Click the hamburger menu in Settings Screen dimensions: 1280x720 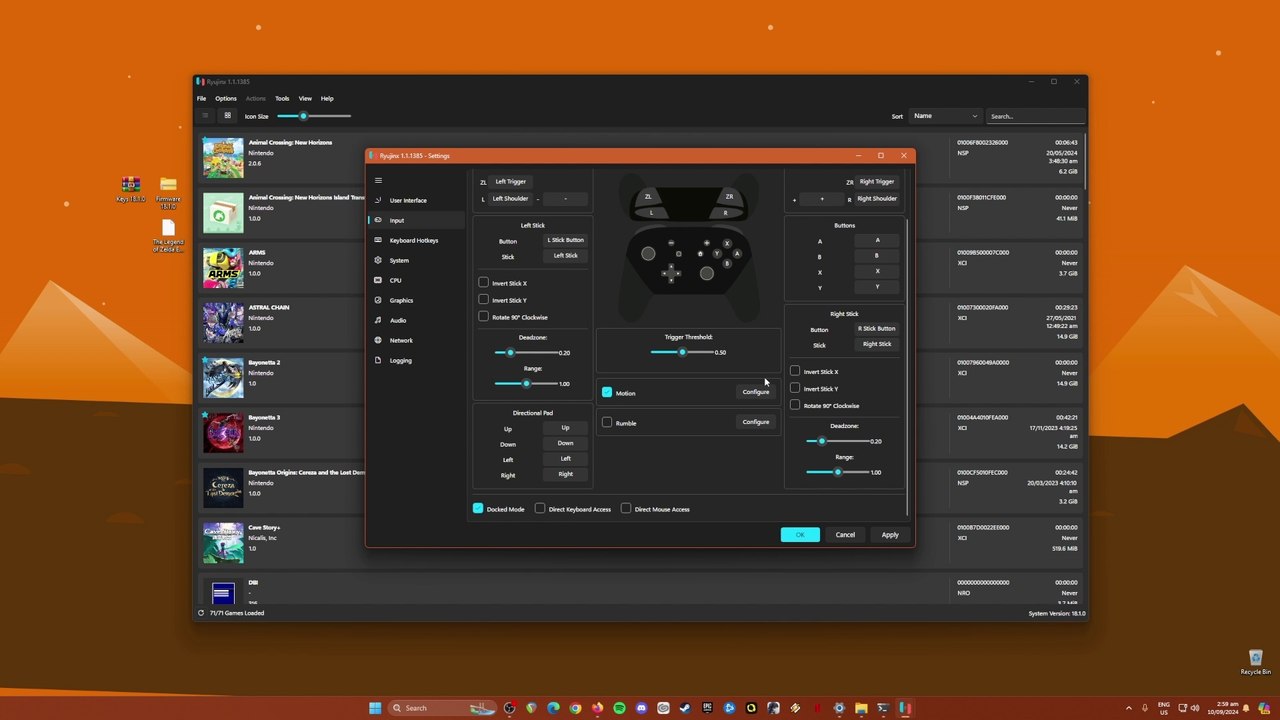(x=378, y=181)
